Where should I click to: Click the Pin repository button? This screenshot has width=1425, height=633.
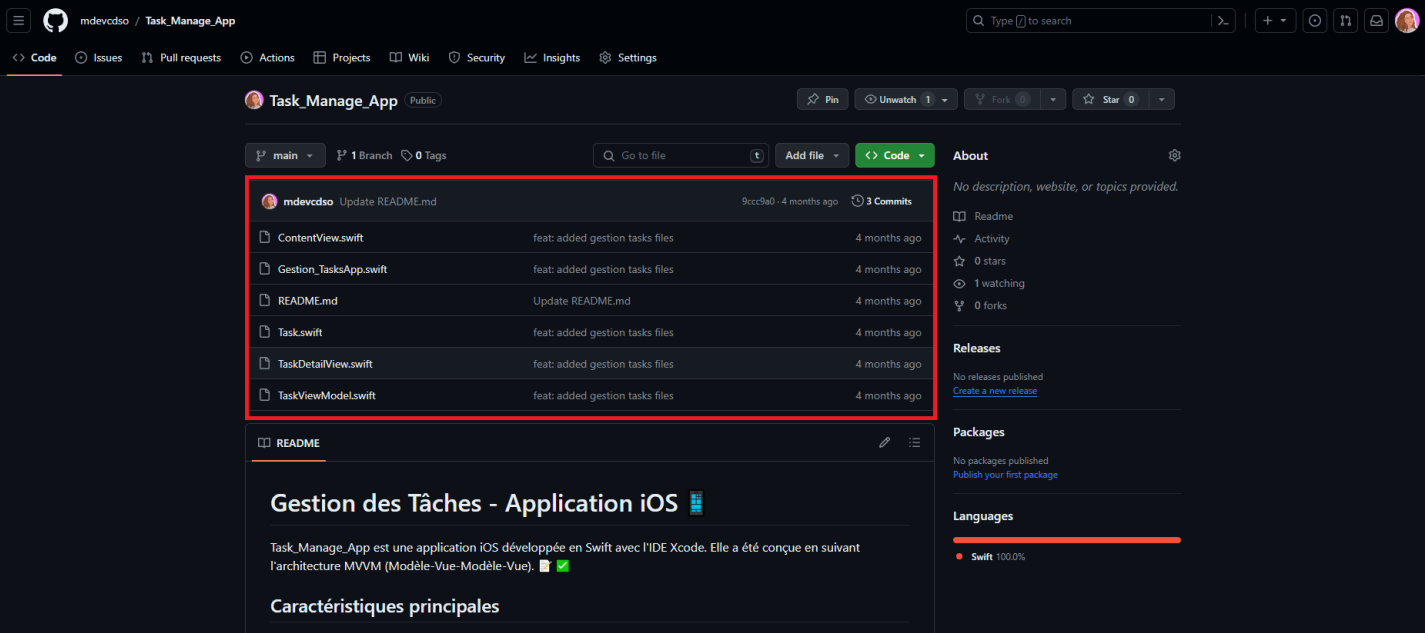pyautogui.click(x=822, y=98)
